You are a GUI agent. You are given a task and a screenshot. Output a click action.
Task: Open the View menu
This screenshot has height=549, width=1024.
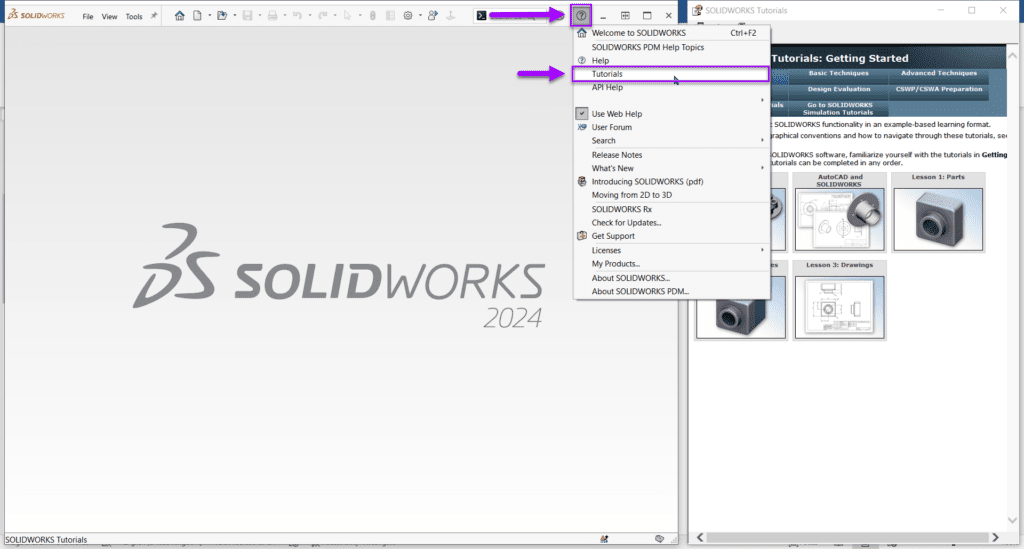109,16
